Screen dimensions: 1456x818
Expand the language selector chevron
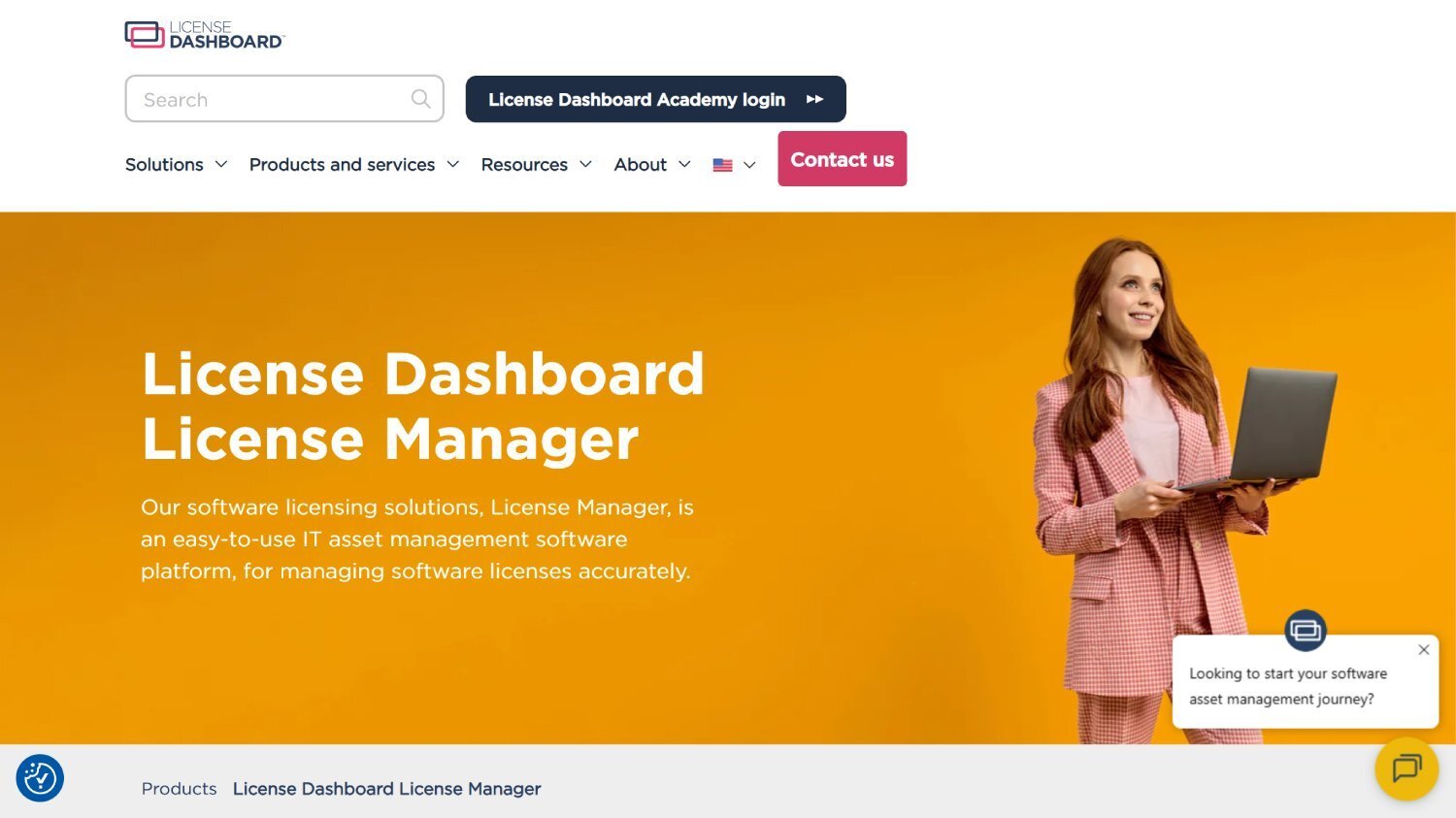749,165
